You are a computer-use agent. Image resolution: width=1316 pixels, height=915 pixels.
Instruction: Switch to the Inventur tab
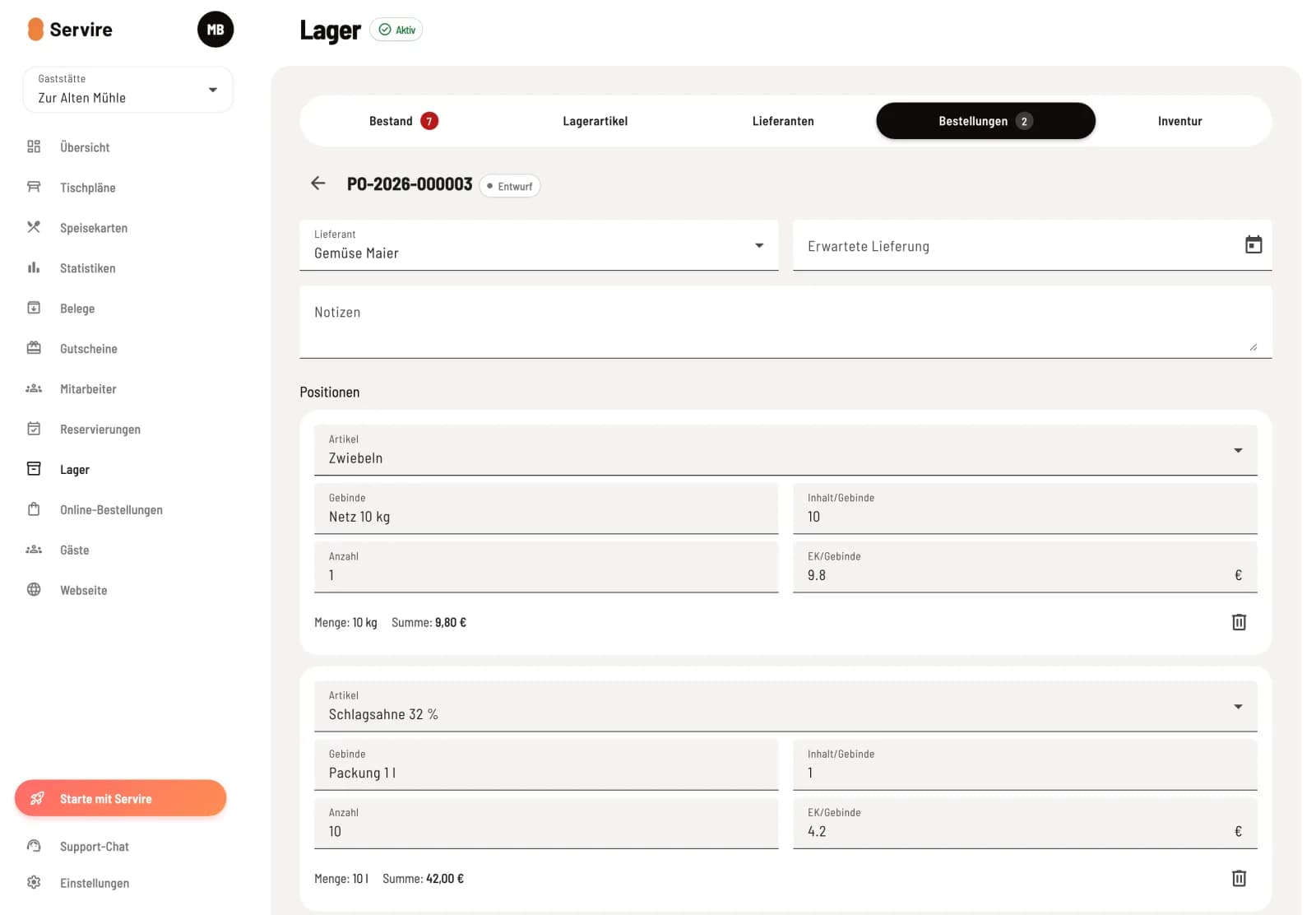pos(1179,121)
